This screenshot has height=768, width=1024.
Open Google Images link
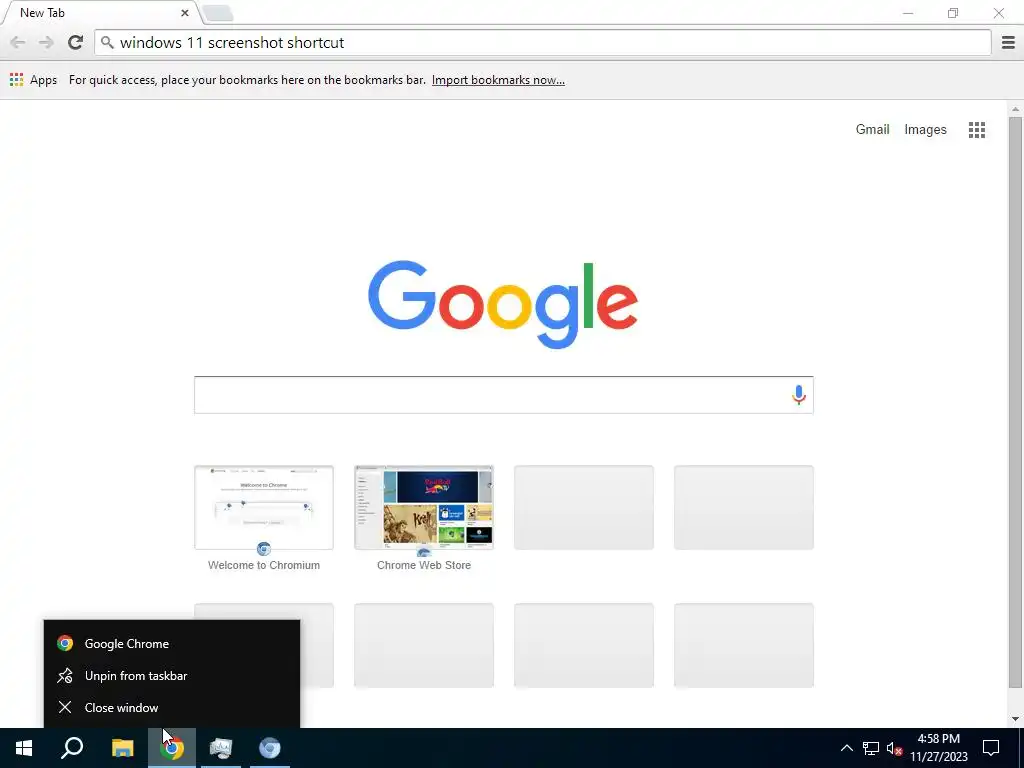(x=925, y=129)
